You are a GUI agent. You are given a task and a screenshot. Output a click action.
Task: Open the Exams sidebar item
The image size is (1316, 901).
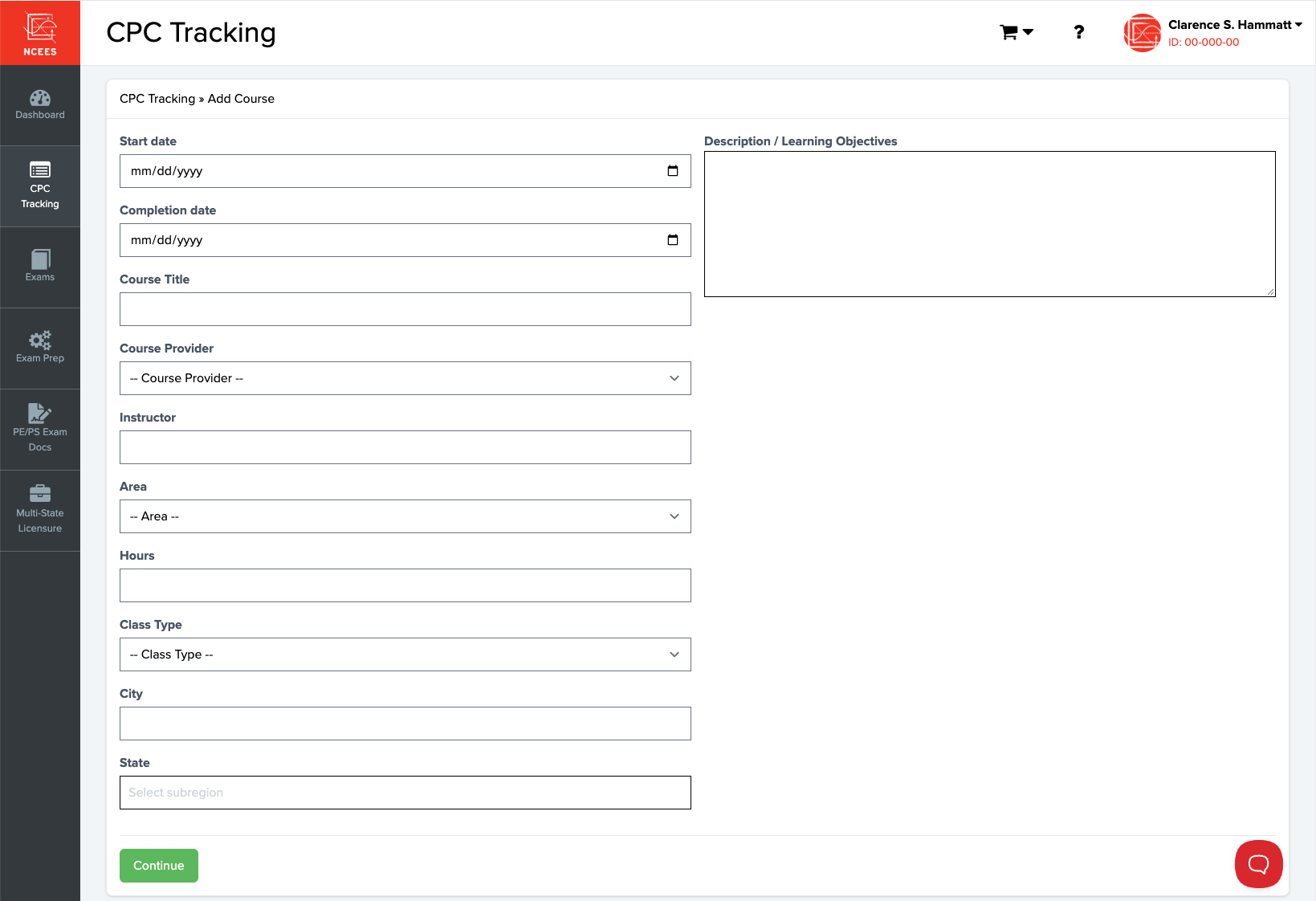40,267
